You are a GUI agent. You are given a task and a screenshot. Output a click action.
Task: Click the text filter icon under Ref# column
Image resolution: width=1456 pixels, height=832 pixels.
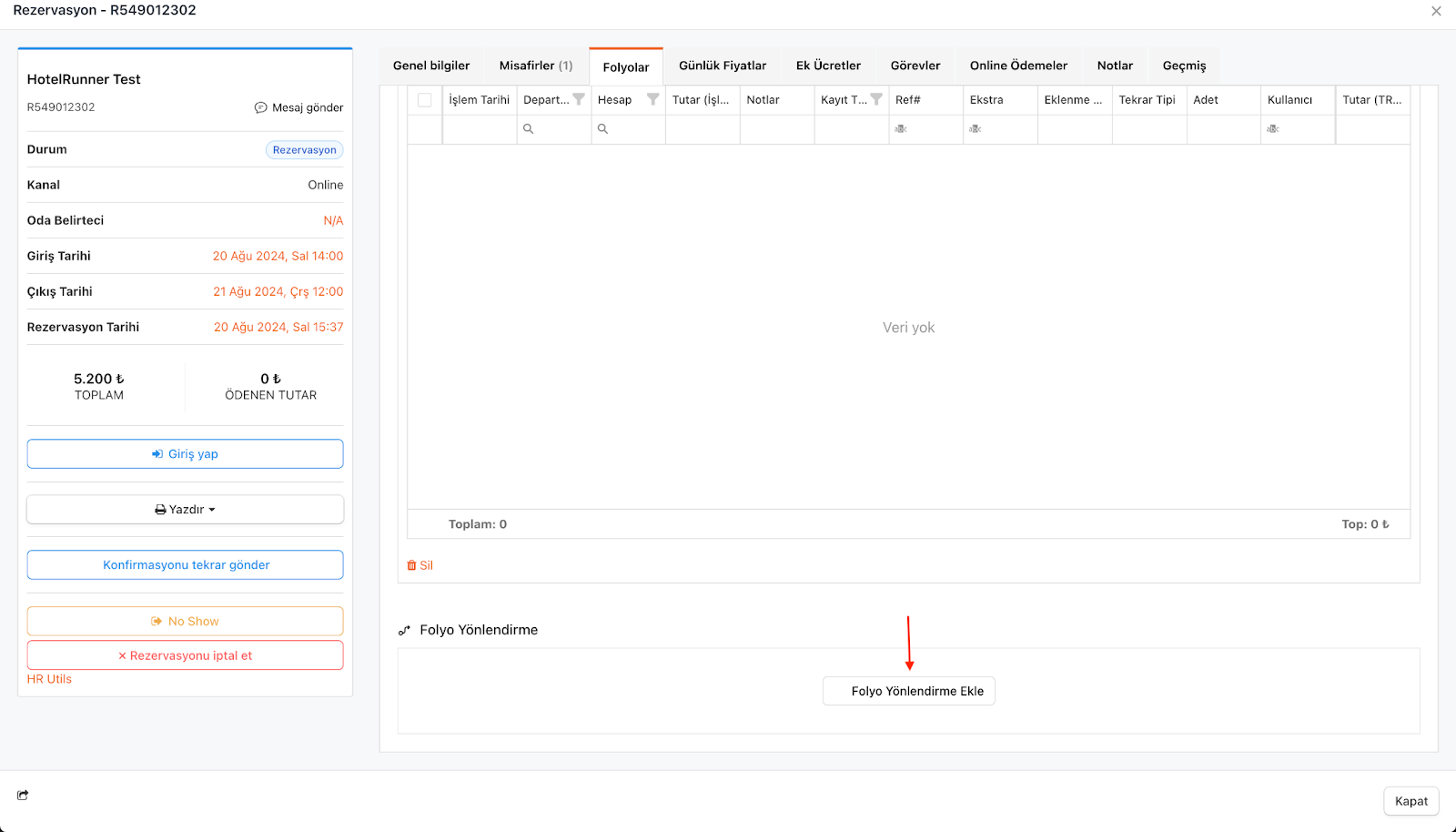tap(901, 129)
